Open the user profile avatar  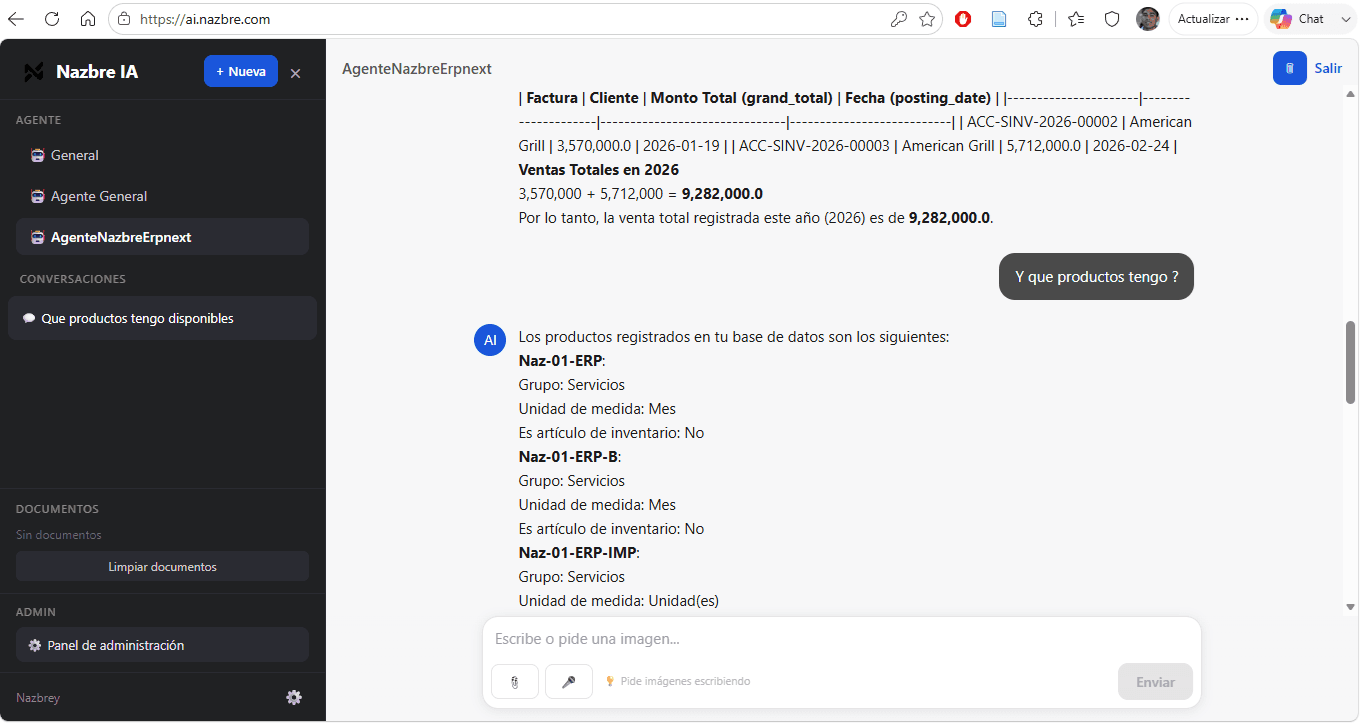click(1148, 19)
